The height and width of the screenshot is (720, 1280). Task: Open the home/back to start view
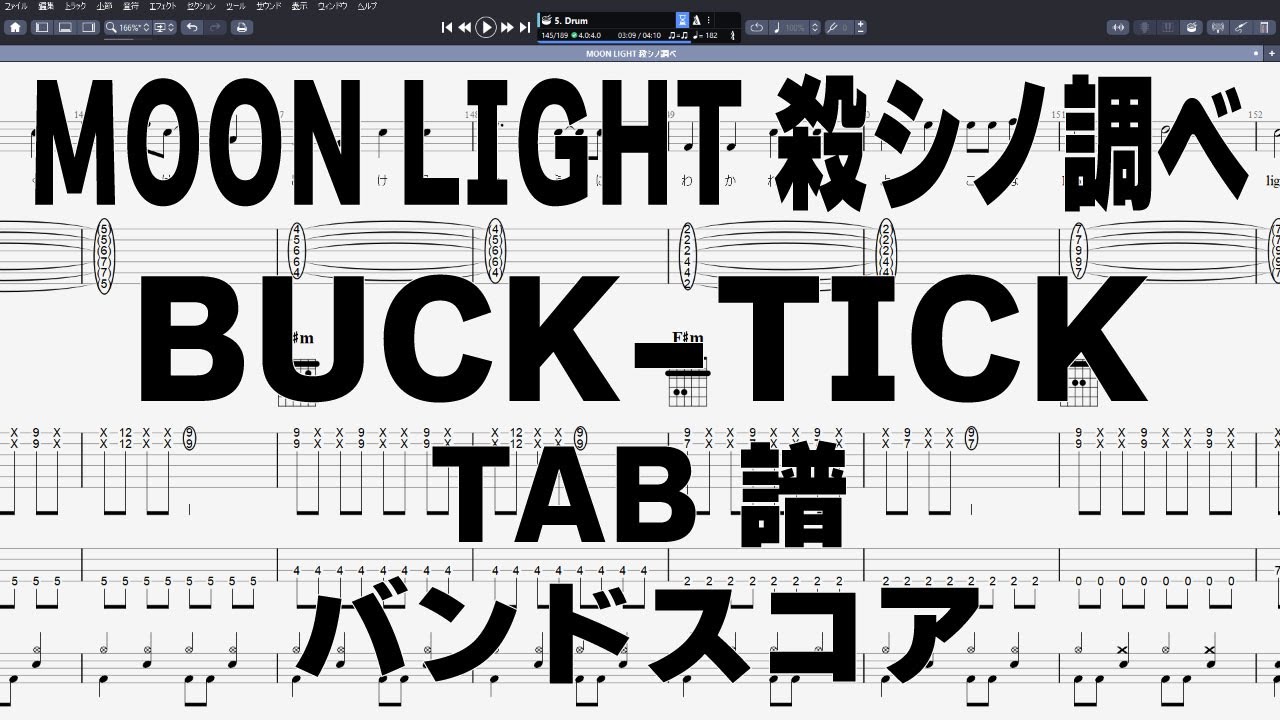(14, 27)
